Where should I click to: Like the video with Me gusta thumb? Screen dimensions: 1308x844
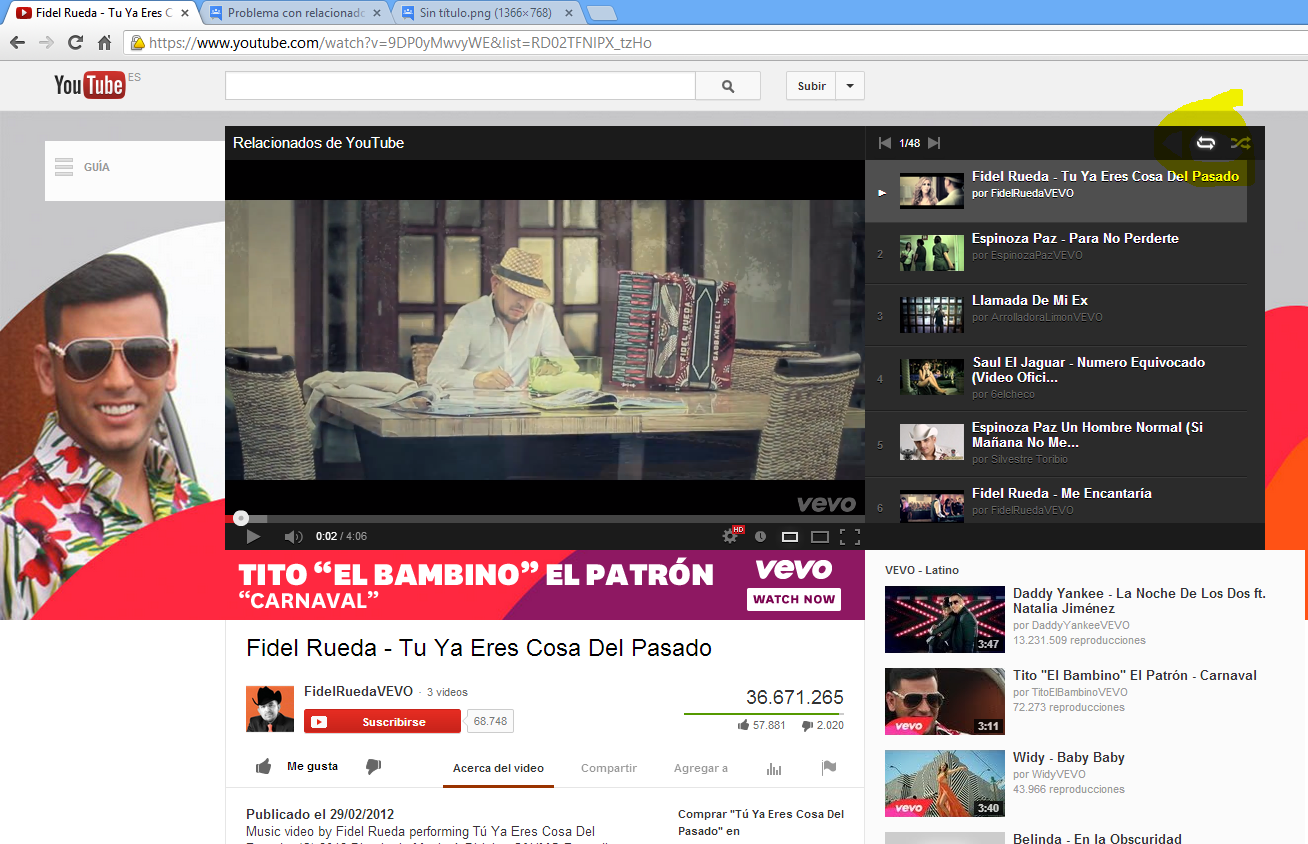(x=264, y=767)
